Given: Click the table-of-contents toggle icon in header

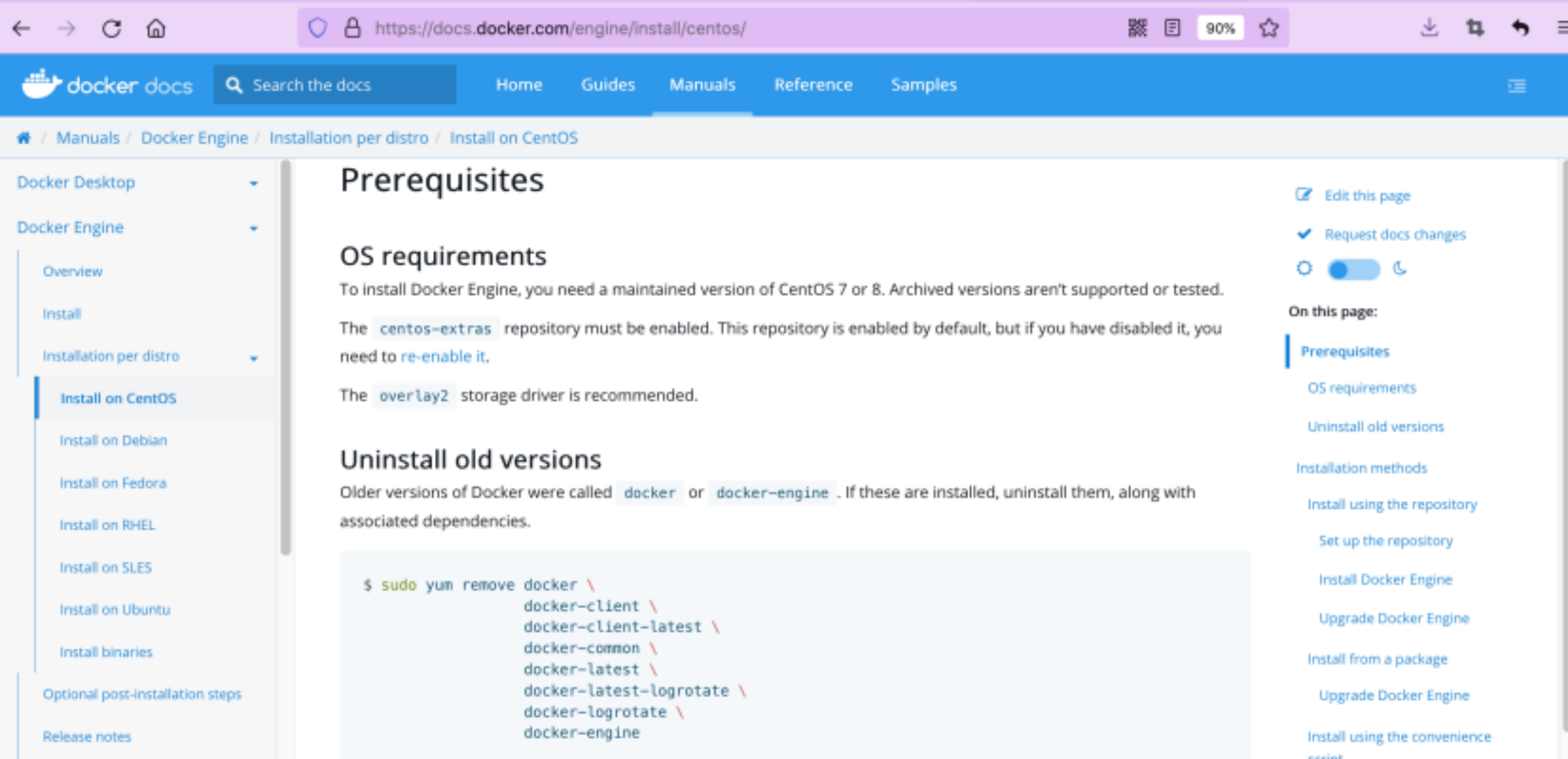Looking at the screenshot, I should point(1517,86).
